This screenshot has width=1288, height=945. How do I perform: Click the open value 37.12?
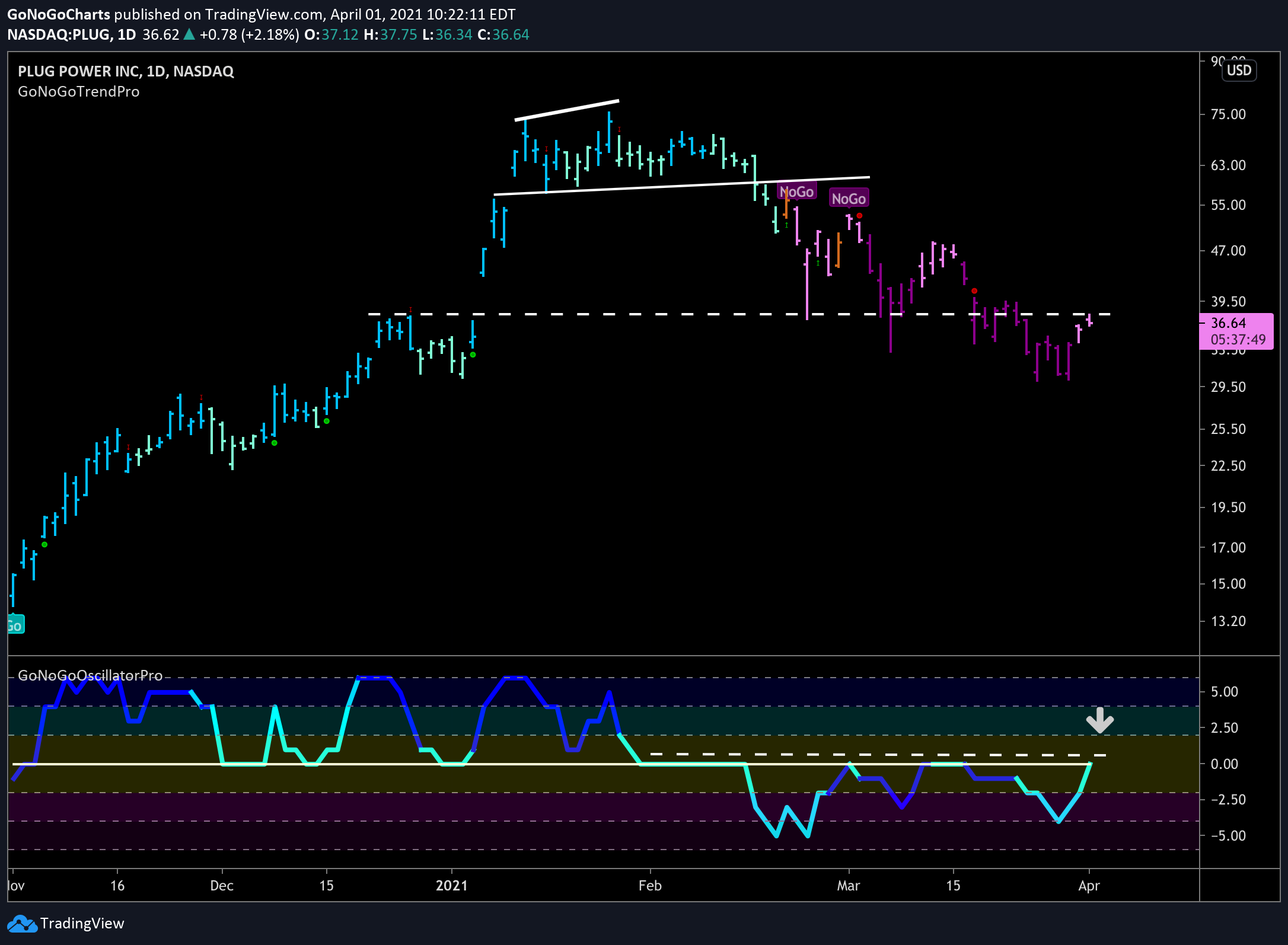[340, 34]
